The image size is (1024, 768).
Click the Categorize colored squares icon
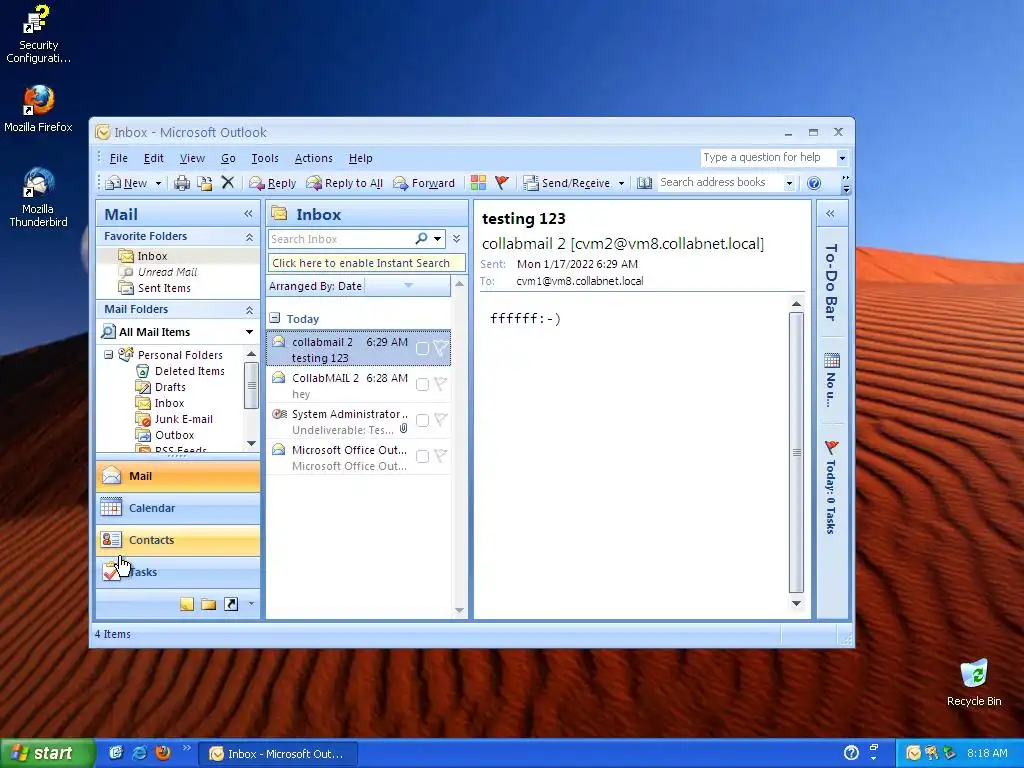pyautogui.click(x=478, y=182)
